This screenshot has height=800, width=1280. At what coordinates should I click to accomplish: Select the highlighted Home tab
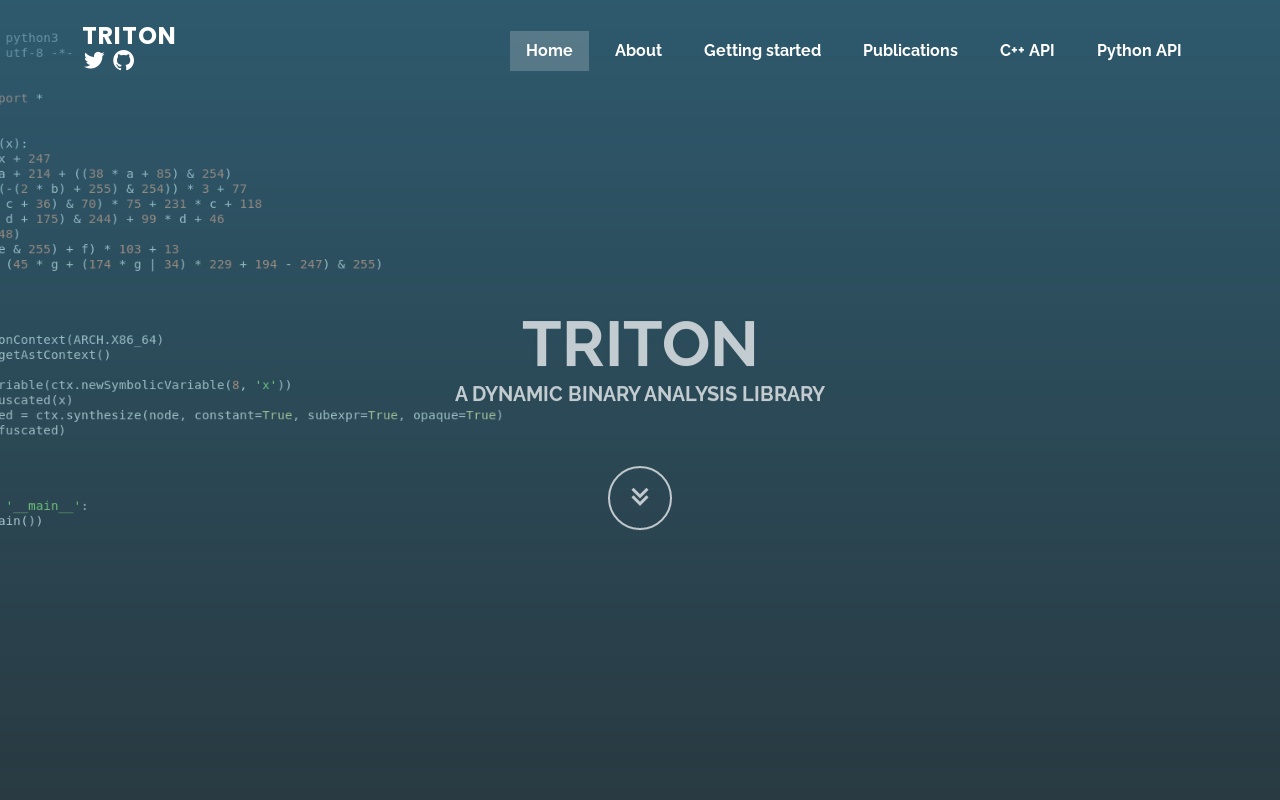[x=549, y=50]
